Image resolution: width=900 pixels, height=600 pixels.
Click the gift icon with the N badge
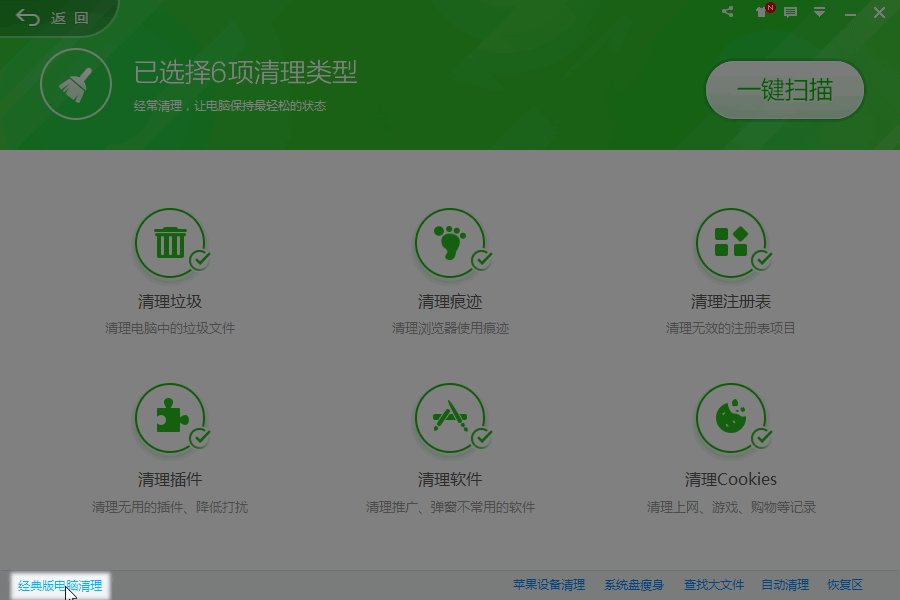(760, 12)
